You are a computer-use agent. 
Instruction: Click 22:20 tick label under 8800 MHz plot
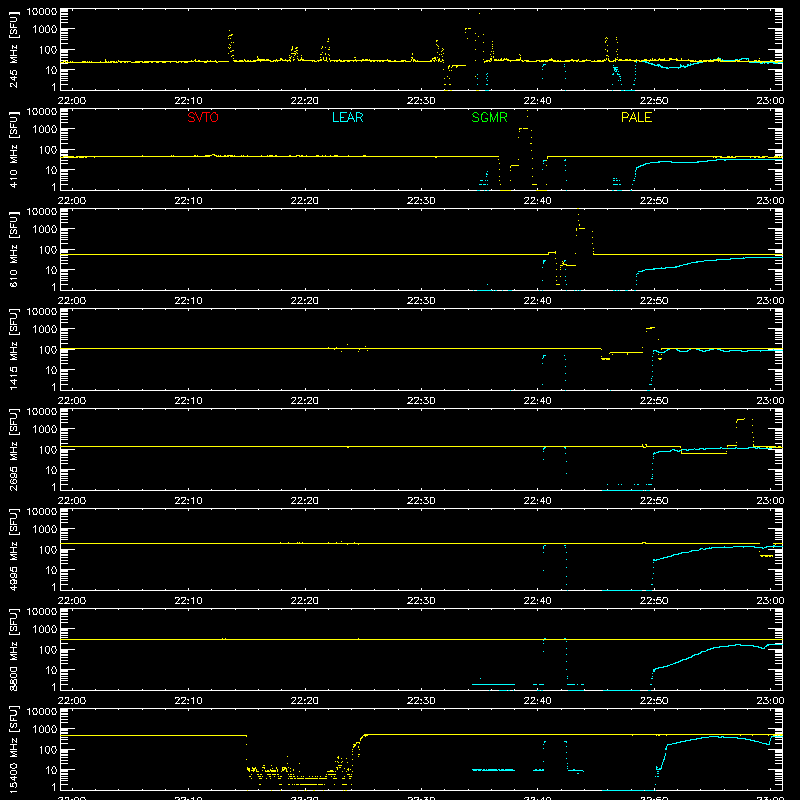[305, 701]
